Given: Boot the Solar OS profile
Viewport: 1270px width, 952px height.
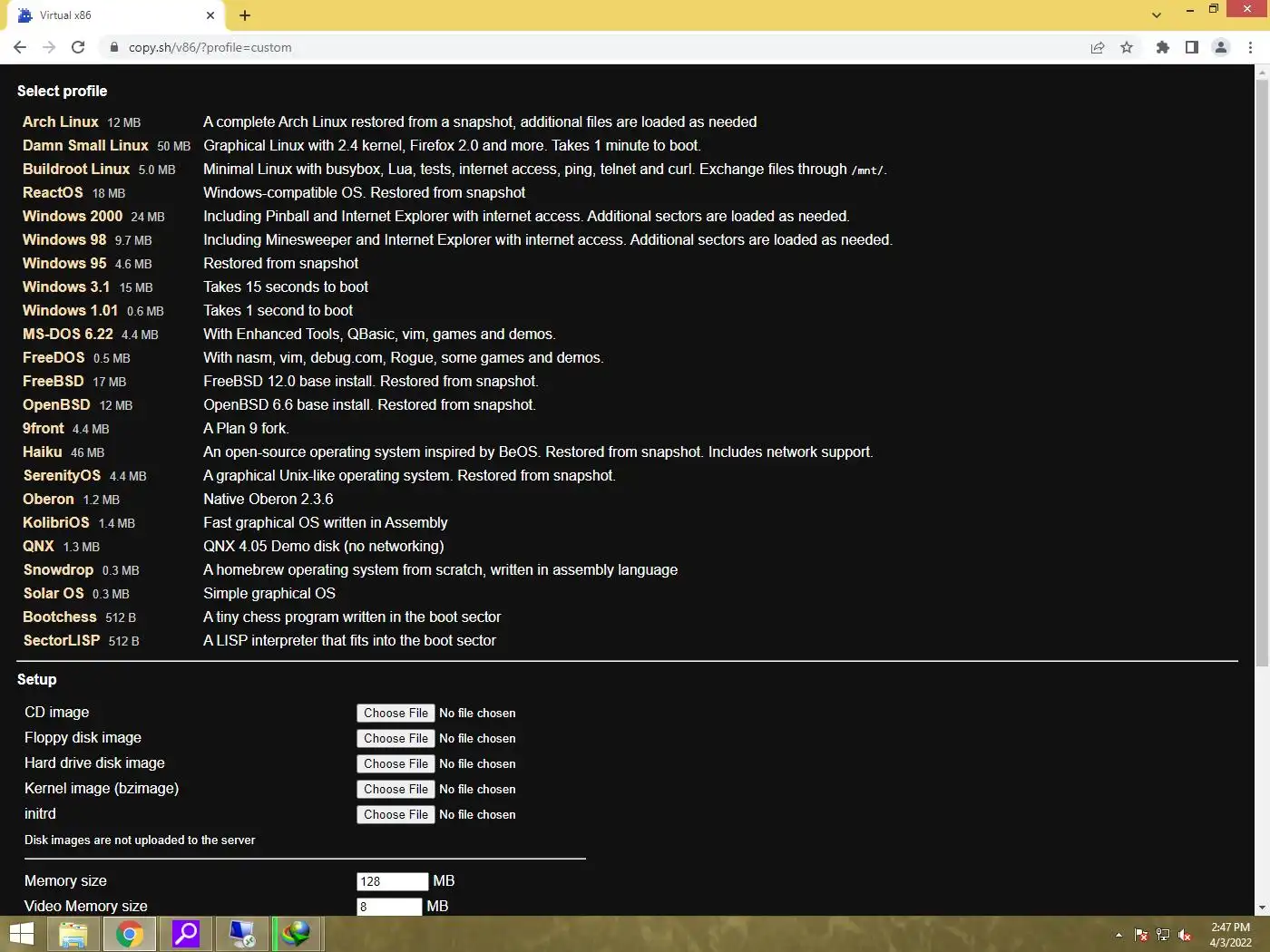Looking at the screenshot, I should (x=54, y=593).
